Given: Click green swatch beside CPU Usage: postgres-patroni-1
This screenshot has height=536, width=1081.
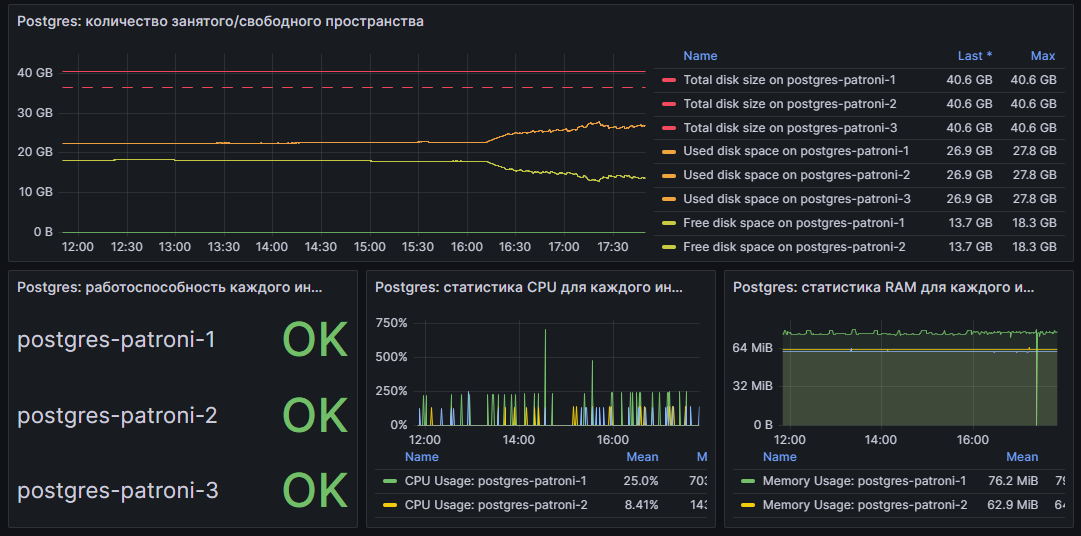Looking at the screenshot, I should click(390, 482).
